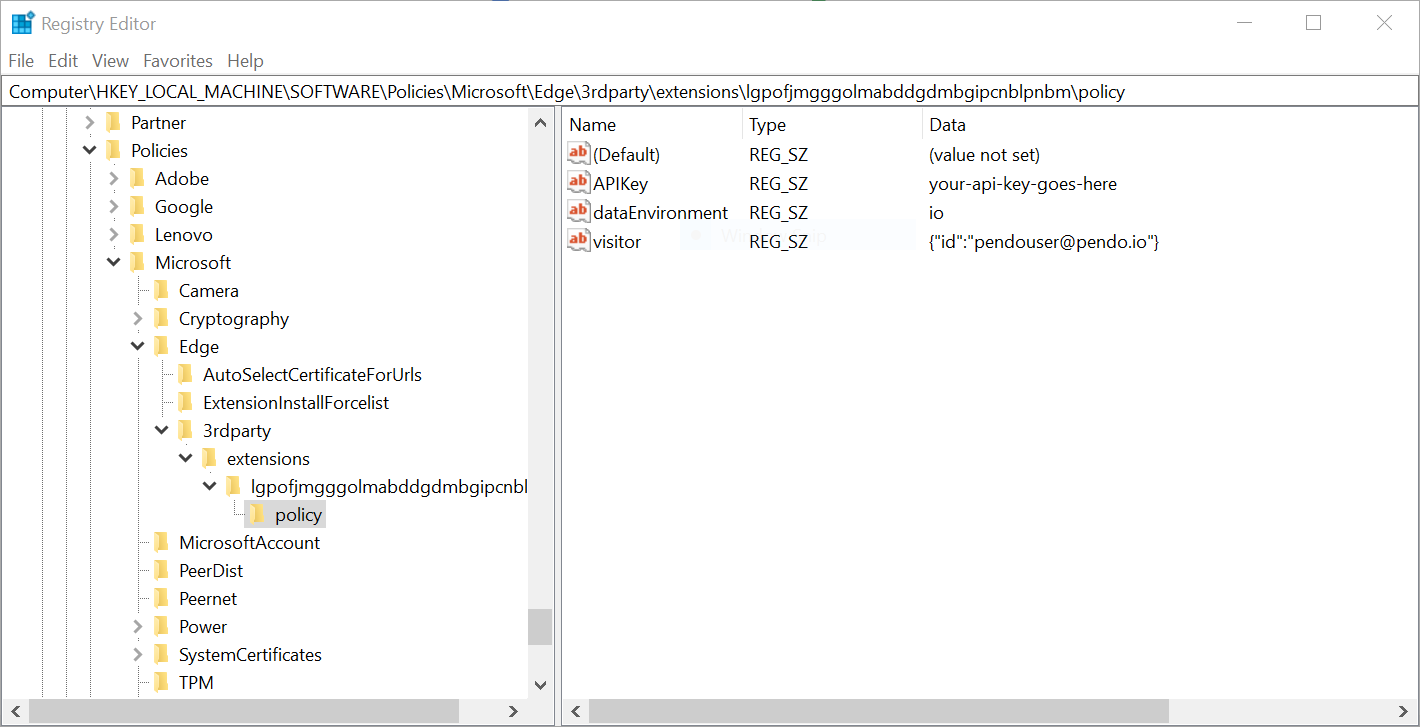Click the dataEnvironment string value icon

[x=578, y=212]
